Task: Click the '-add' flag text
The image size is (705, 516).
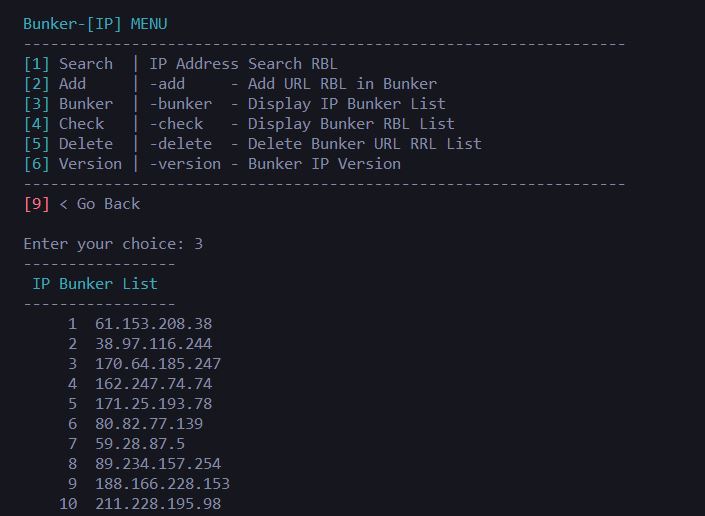Action: coord(167,84)
